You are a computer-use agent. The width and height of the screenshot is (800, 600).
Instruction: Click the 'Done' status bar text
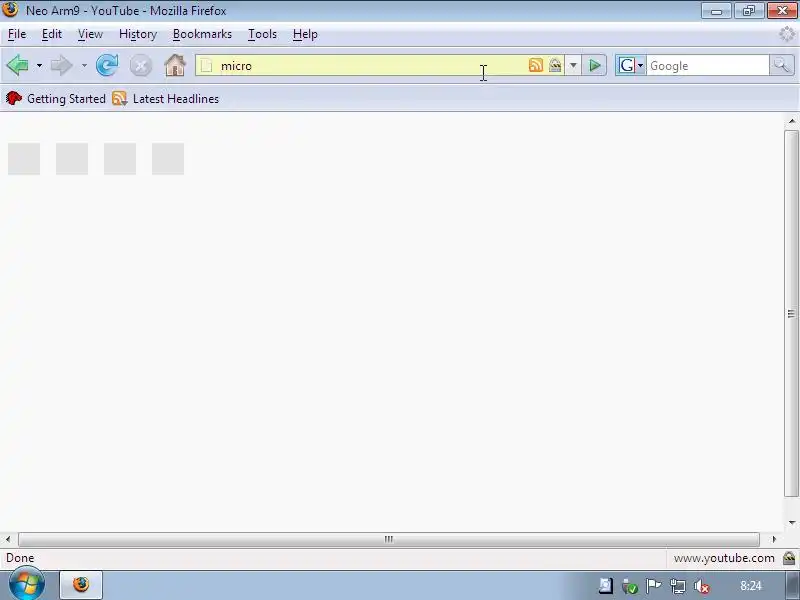click(x=20, y=558)
